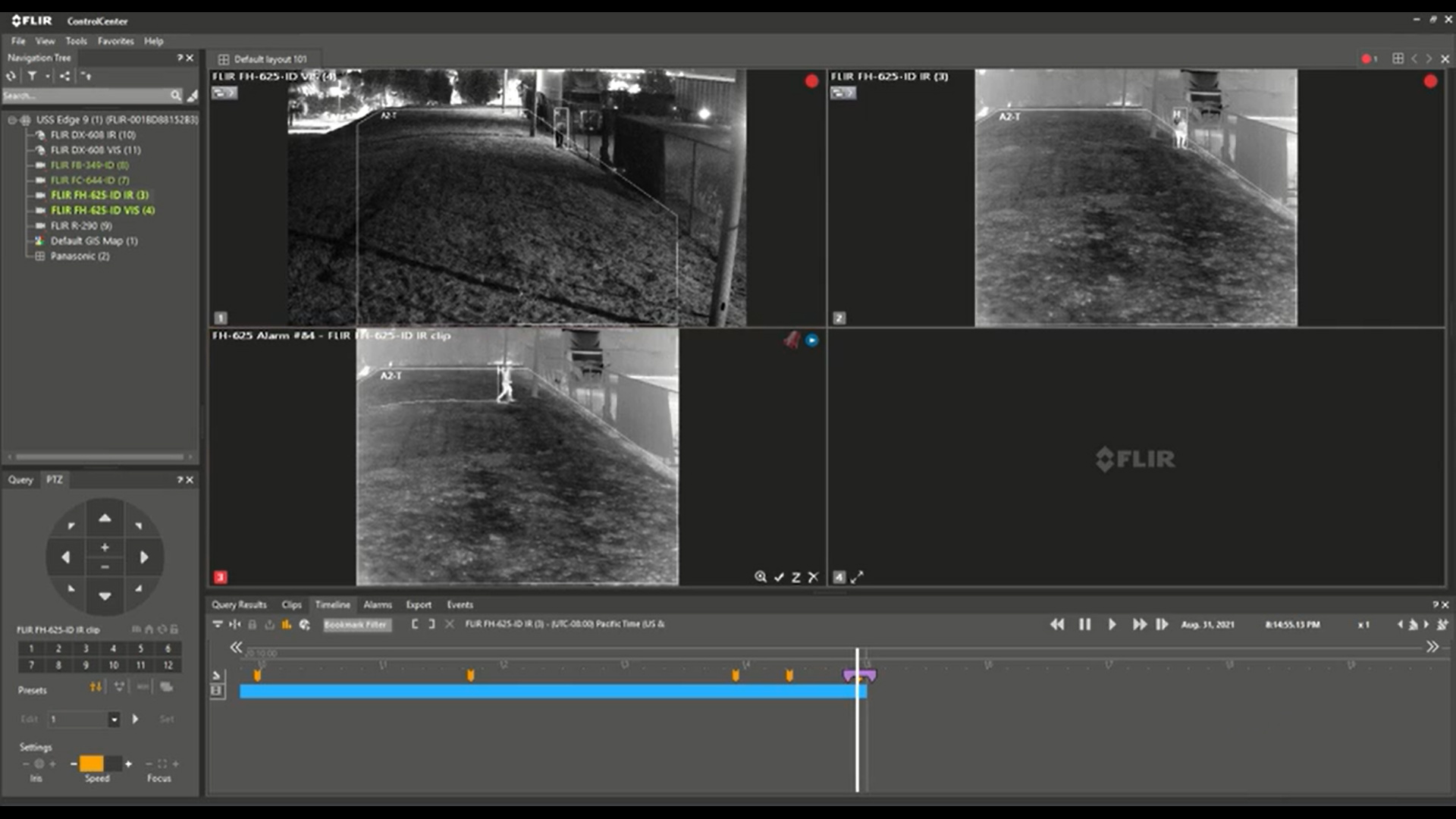This screenshot has height=819, width=1456.
Task: Click the Bookmark Filter field
Action: coord(356,625)
